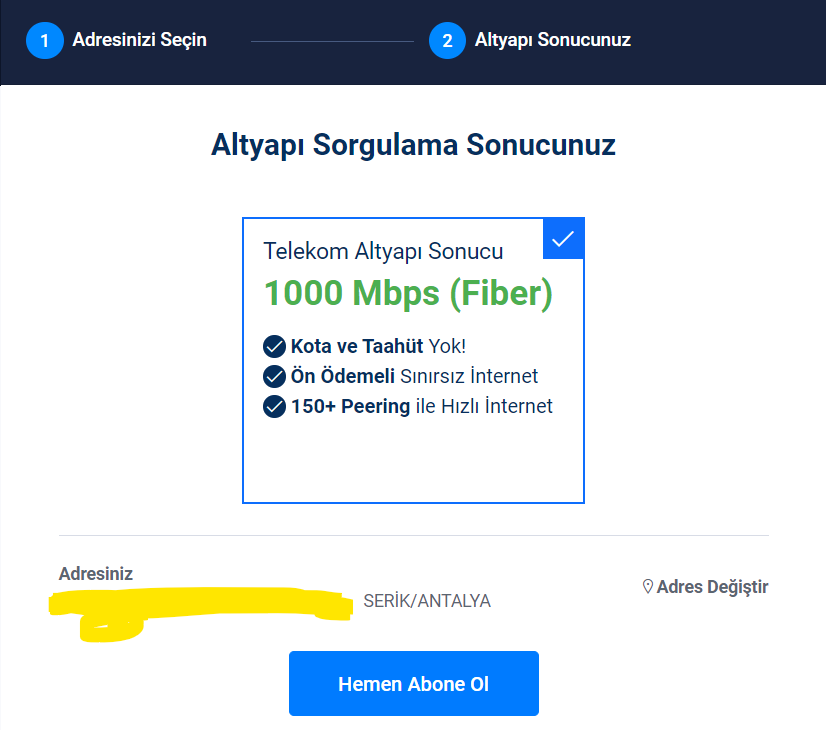Click the step 2 circle icon
Screen dimensions: 826x730
click(x=448, y=41)
